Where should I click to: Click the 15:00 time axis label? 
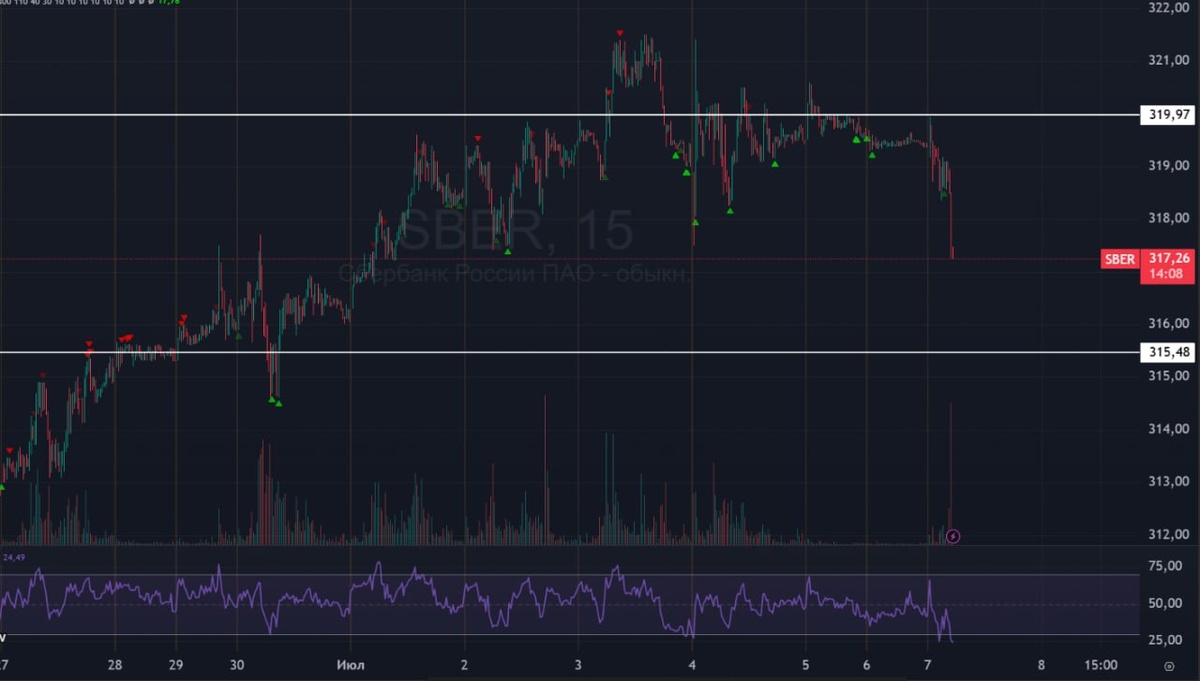click(1100, 665)
